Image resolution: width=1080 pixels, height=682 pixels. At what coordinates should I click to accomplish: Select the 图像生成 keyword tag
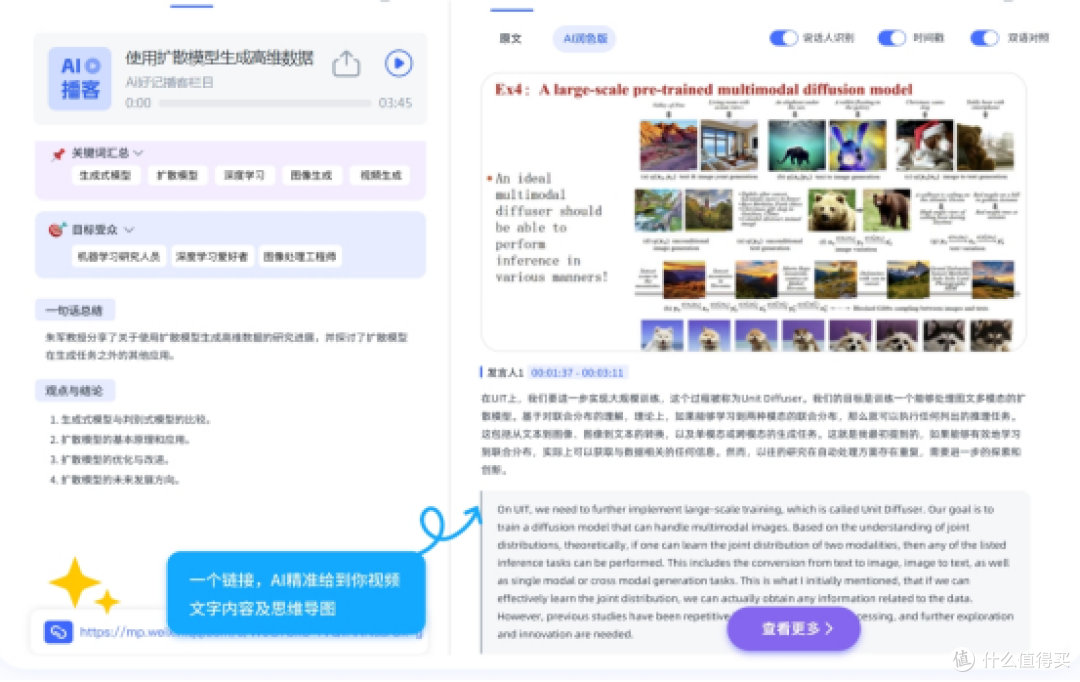pyautogui.click(x=311, y=176)
